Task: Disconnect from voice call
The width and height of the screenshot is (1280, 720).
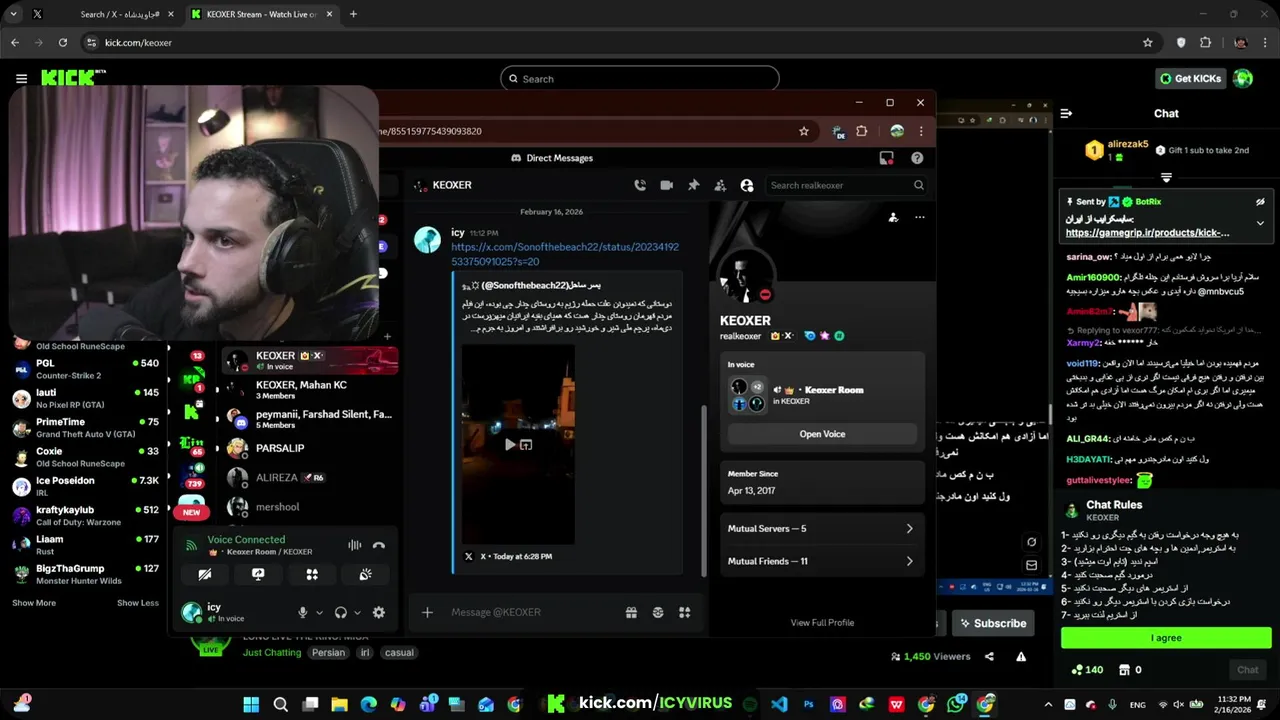Action: pyautogui.click(x=378, y=545)
